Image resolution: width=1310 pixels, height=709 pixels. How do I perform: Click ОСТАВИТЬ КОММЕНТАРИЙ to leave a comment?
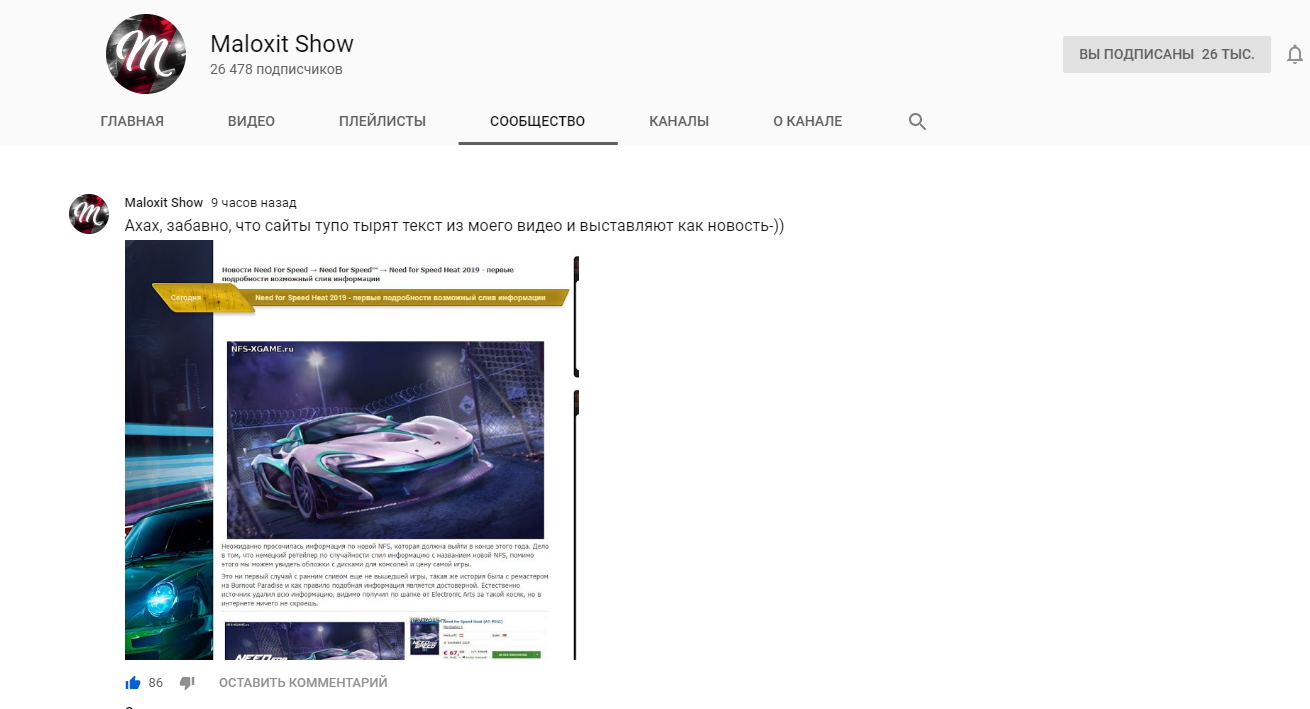(303, 683)
